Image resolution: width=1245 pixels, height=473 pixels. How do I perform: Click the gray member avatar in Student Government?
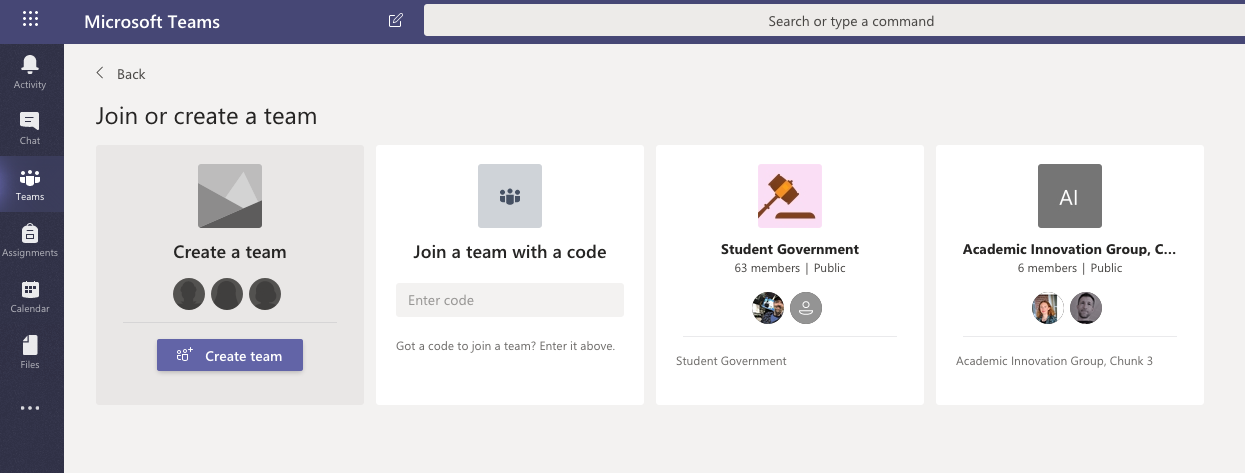pos(806,308)
